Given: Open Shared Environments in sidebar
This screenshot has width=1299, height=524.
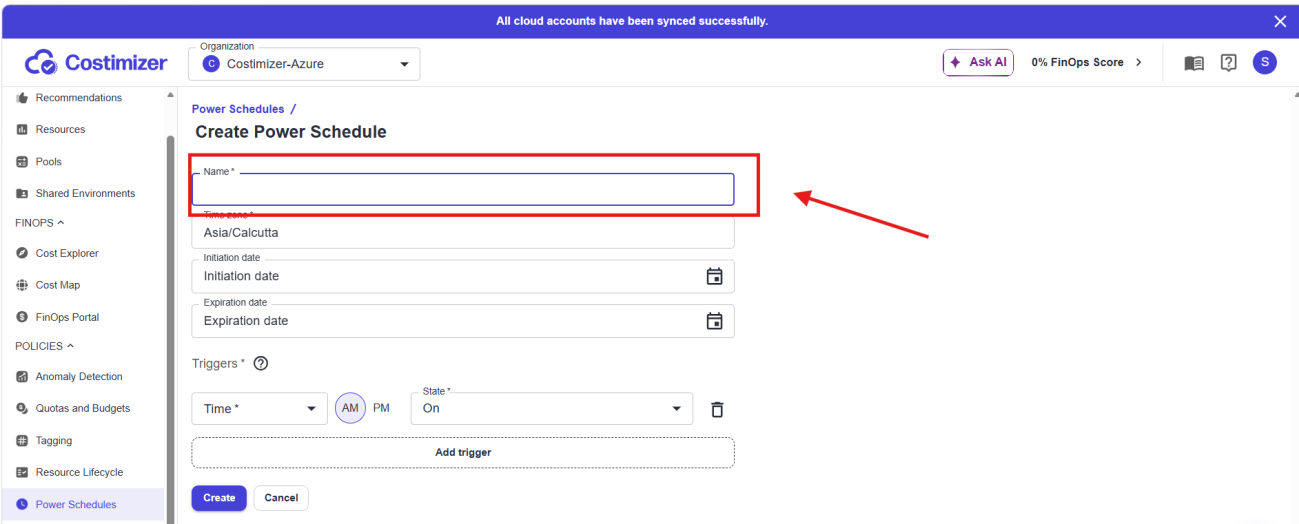Looking at the screenshot, I should click(x=85, y=194).
